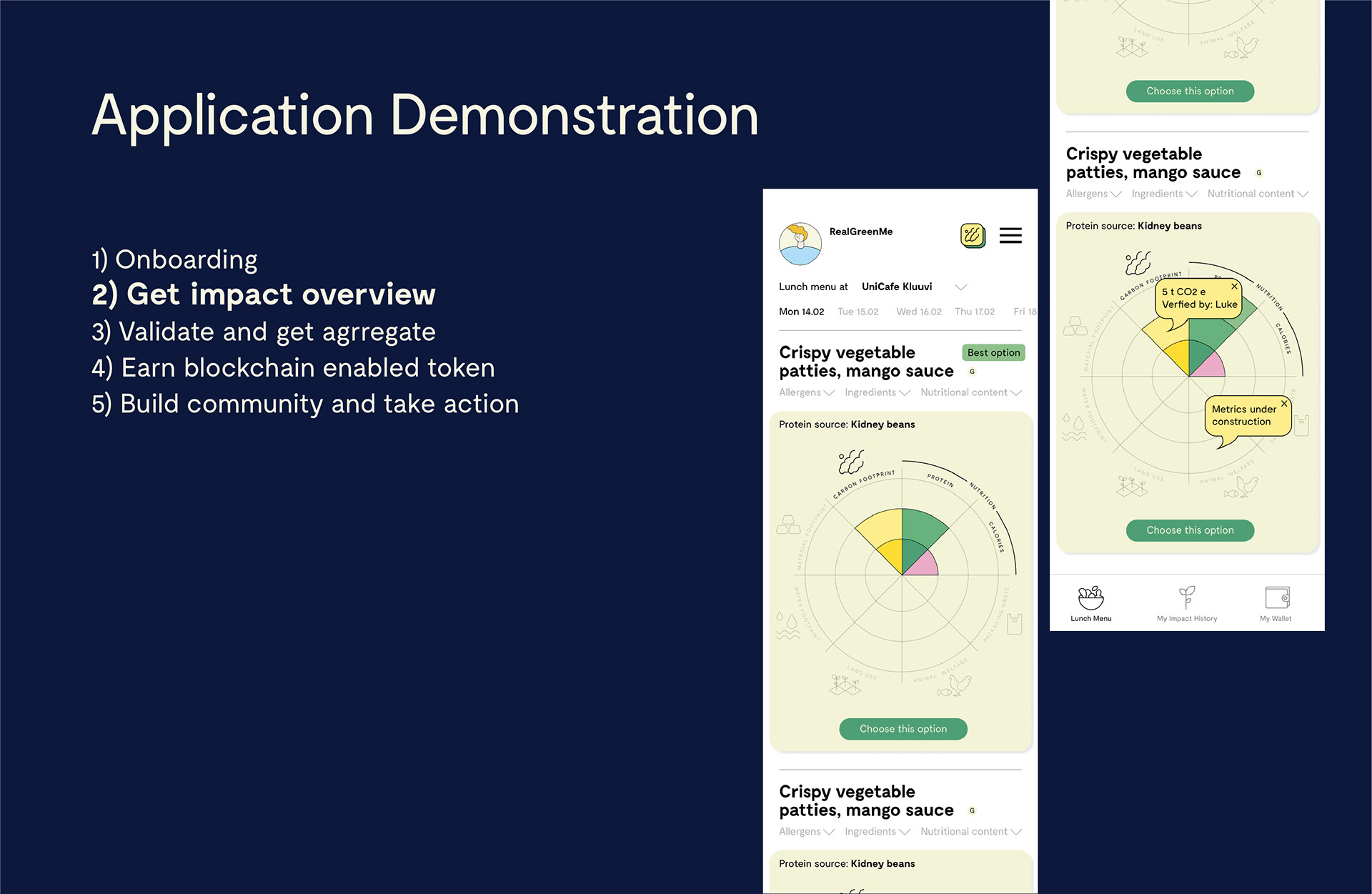
Task: Click the pink chart segment in left radar
Action: click(x=924, y=565)
